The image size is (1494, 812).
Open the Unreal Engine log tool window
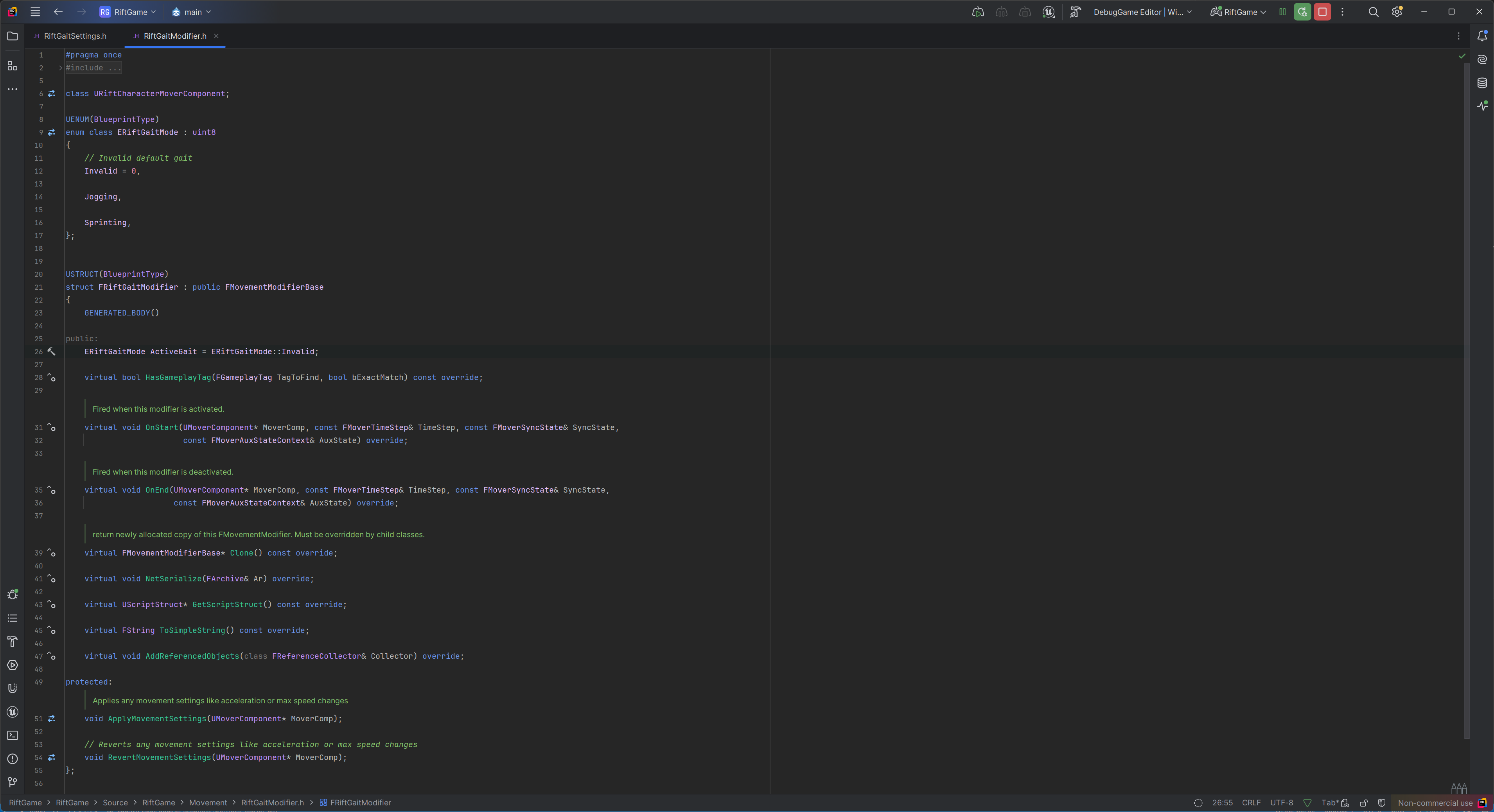point(12,712)
